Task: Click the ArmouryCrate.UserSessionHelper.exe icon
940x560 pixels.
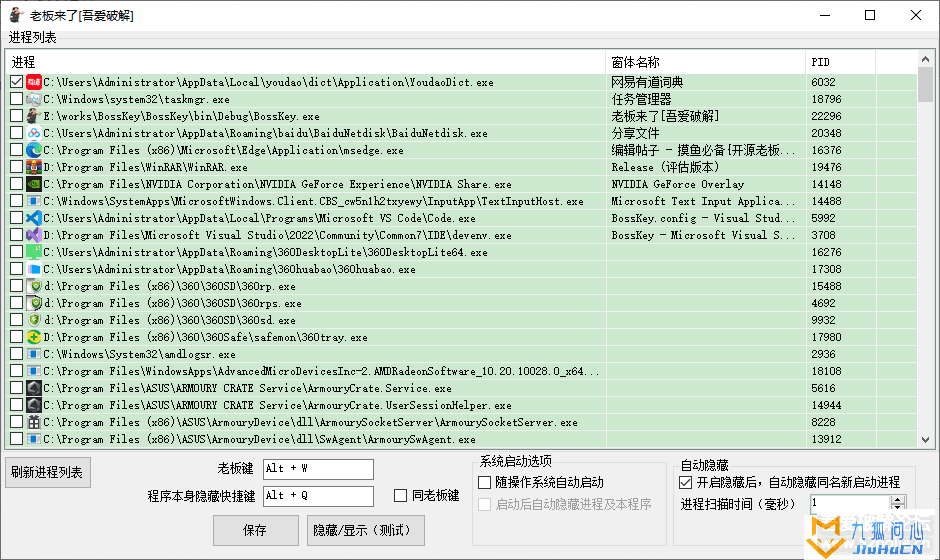Action: (34, 405)
